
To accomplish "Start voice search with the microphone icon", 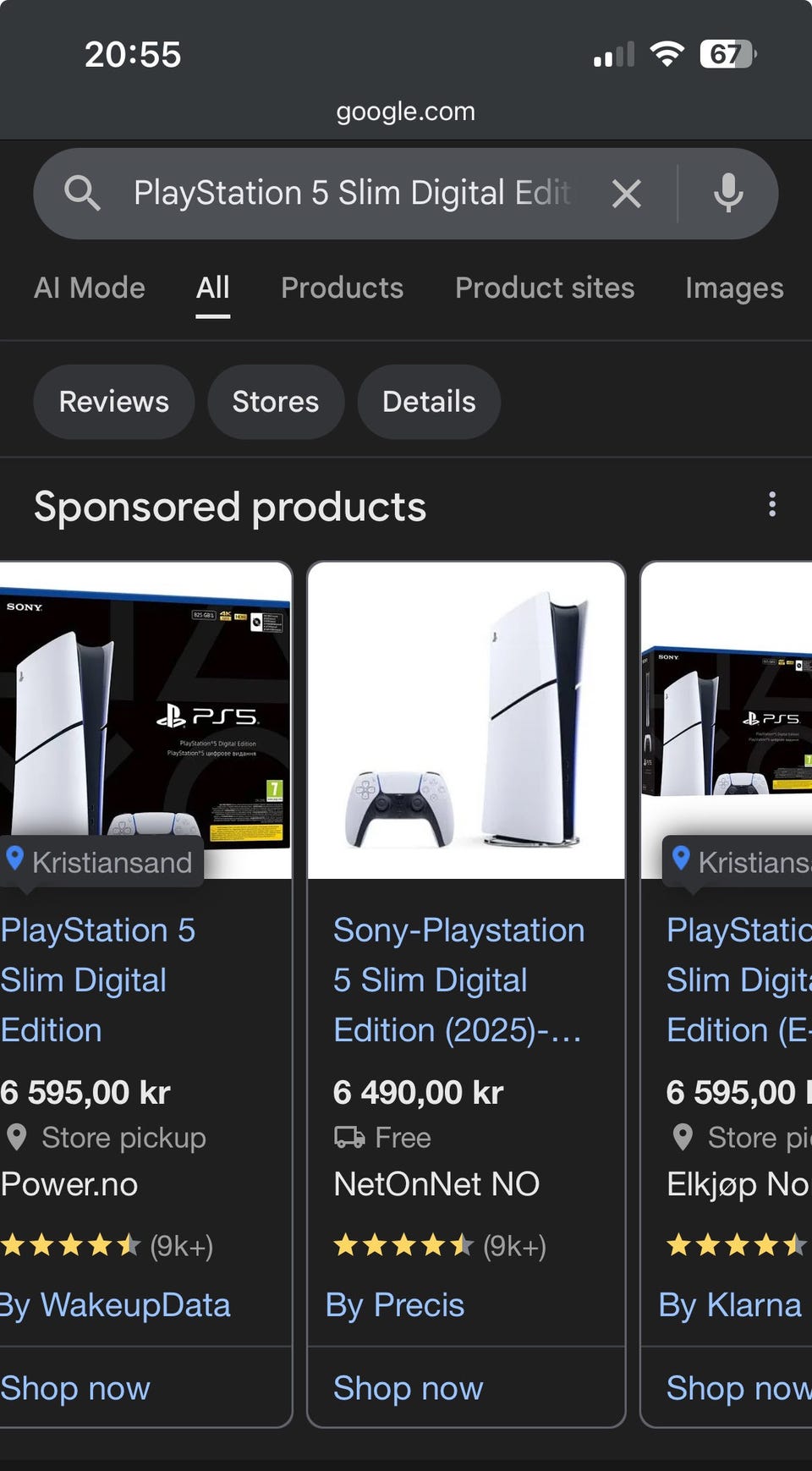I will coord(727,194).
